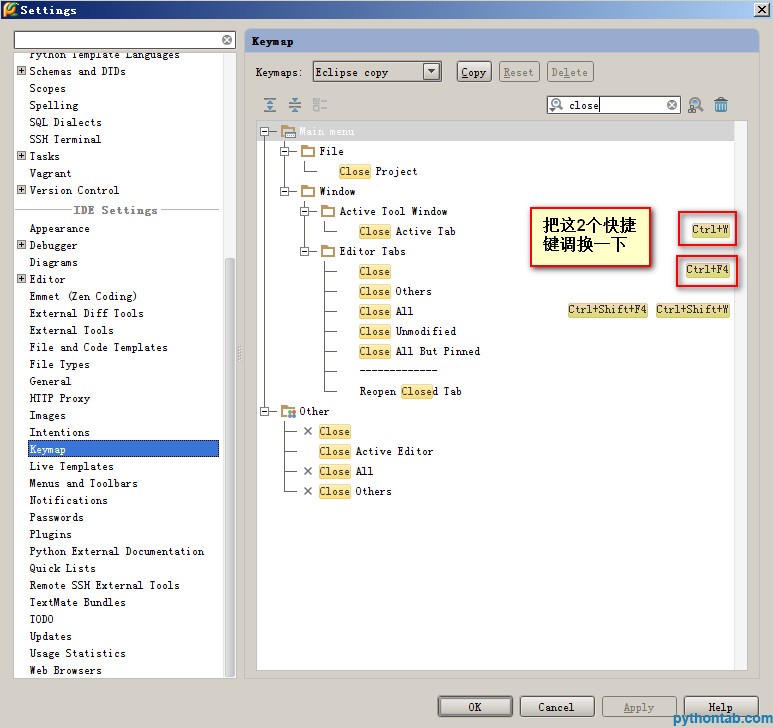Click the Collapse All icon in Keymap toolbar
Viewport: 773px width, 728px height.
[295, 104]
